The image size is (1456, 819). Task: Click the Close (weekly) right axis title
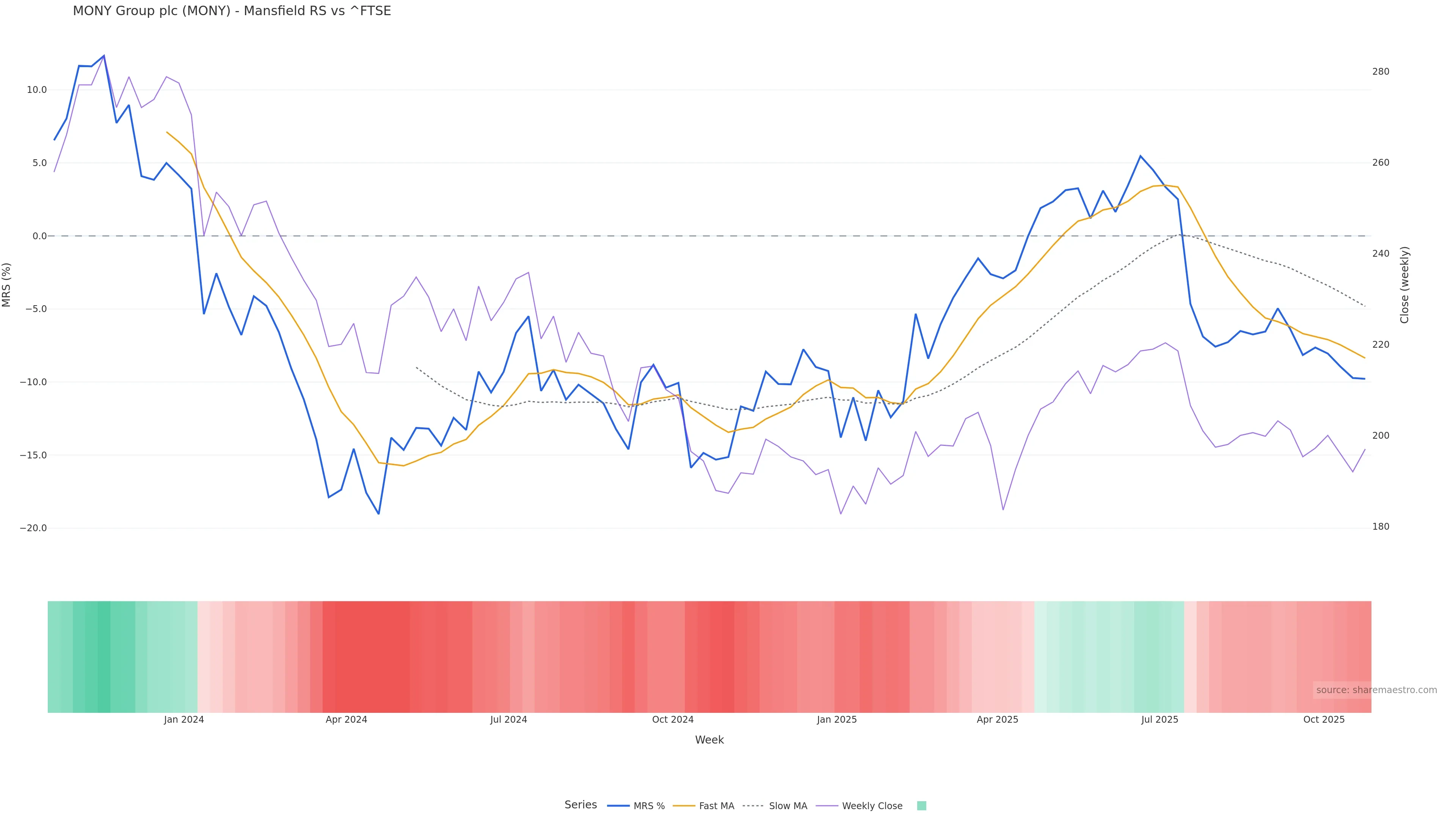(x=1404, y=284)
